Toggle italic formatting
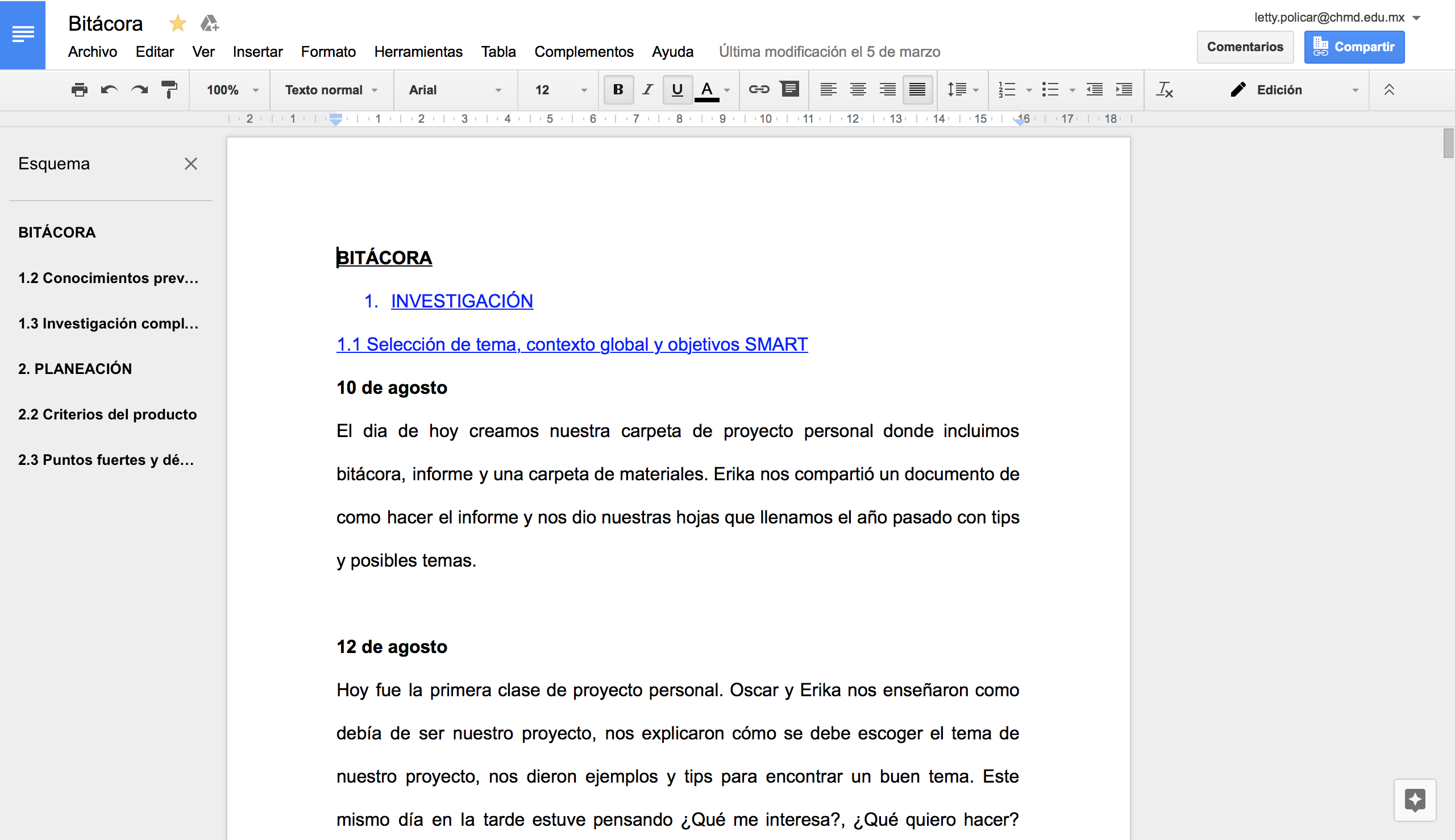Viewport: 1455px width, 840px height. (648, 89)
